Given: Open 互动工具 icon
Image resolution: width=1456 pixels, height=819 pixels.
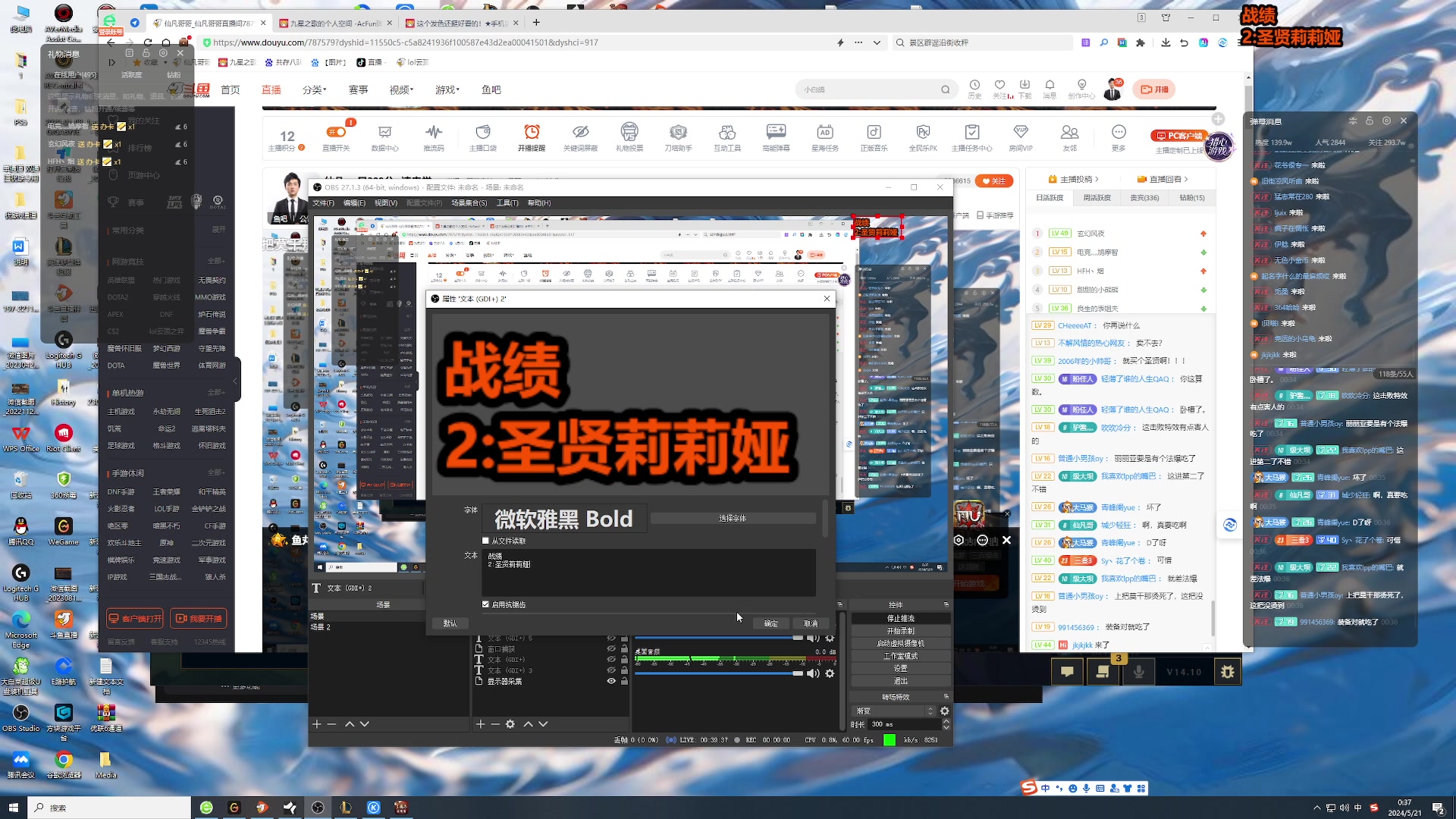Looking at the screenshot, I should (727, 133).
